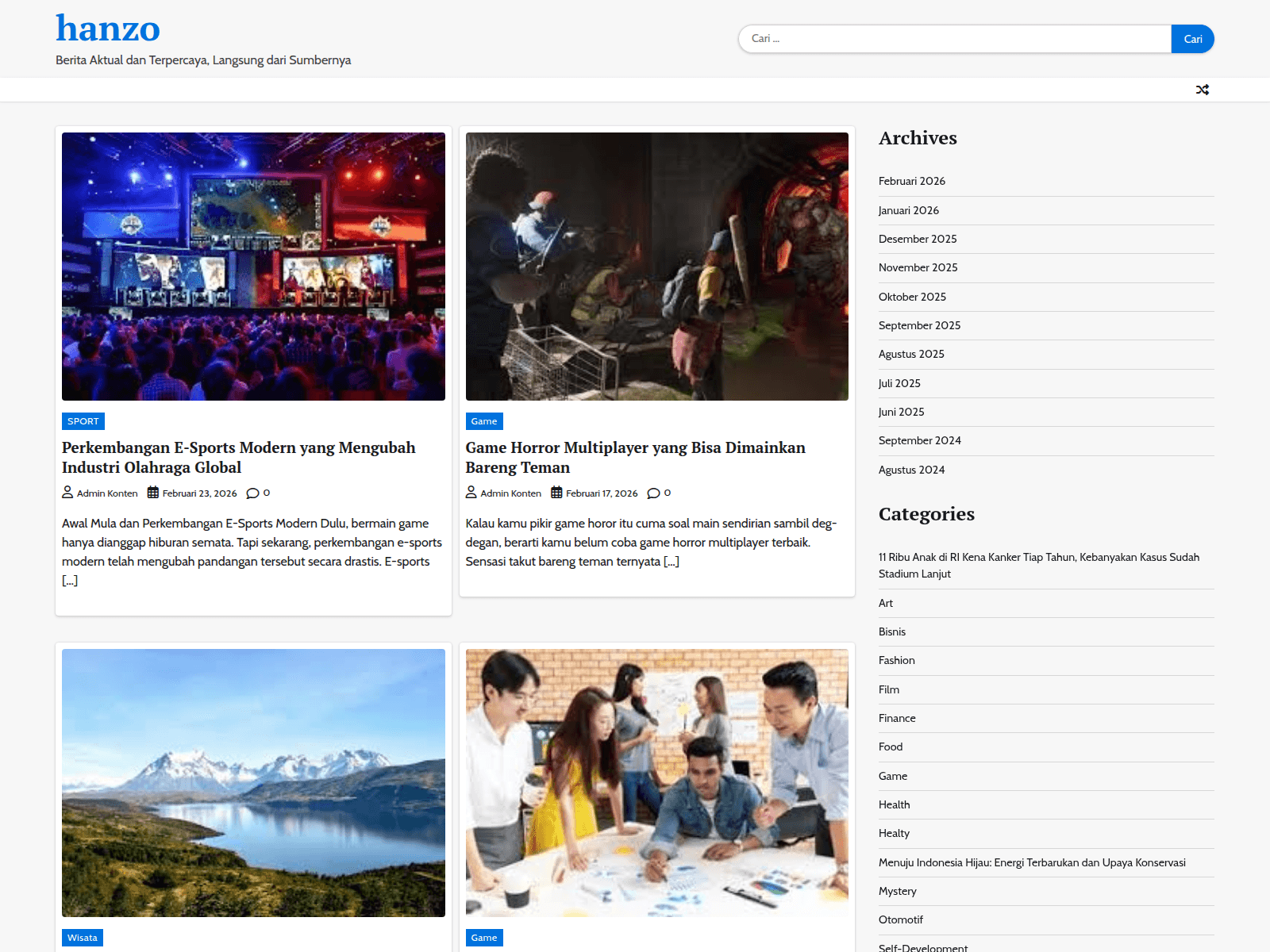Open Februari 2026 archive
Viewport: 1270px width, 952px height.
pyautogui.click(x=912, y=181)
